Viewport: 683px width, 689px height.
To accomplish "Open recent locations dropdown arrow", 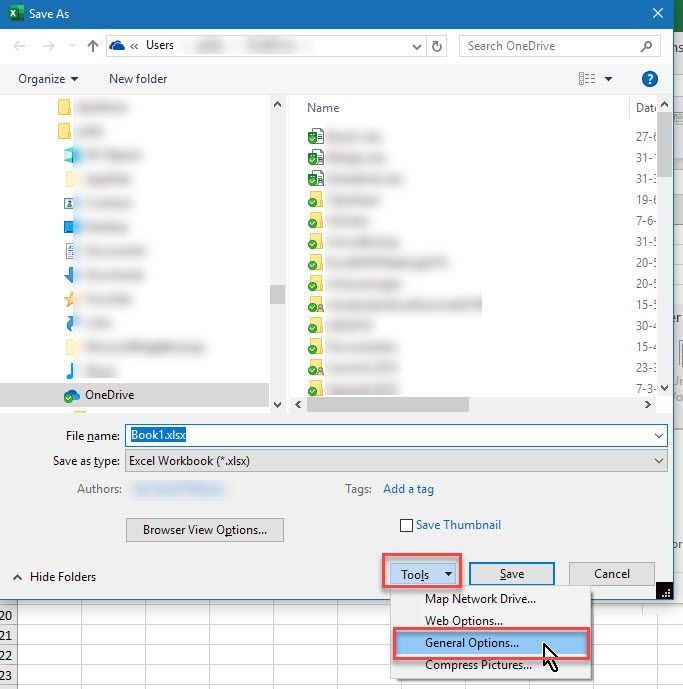I will tap(72, 45).
